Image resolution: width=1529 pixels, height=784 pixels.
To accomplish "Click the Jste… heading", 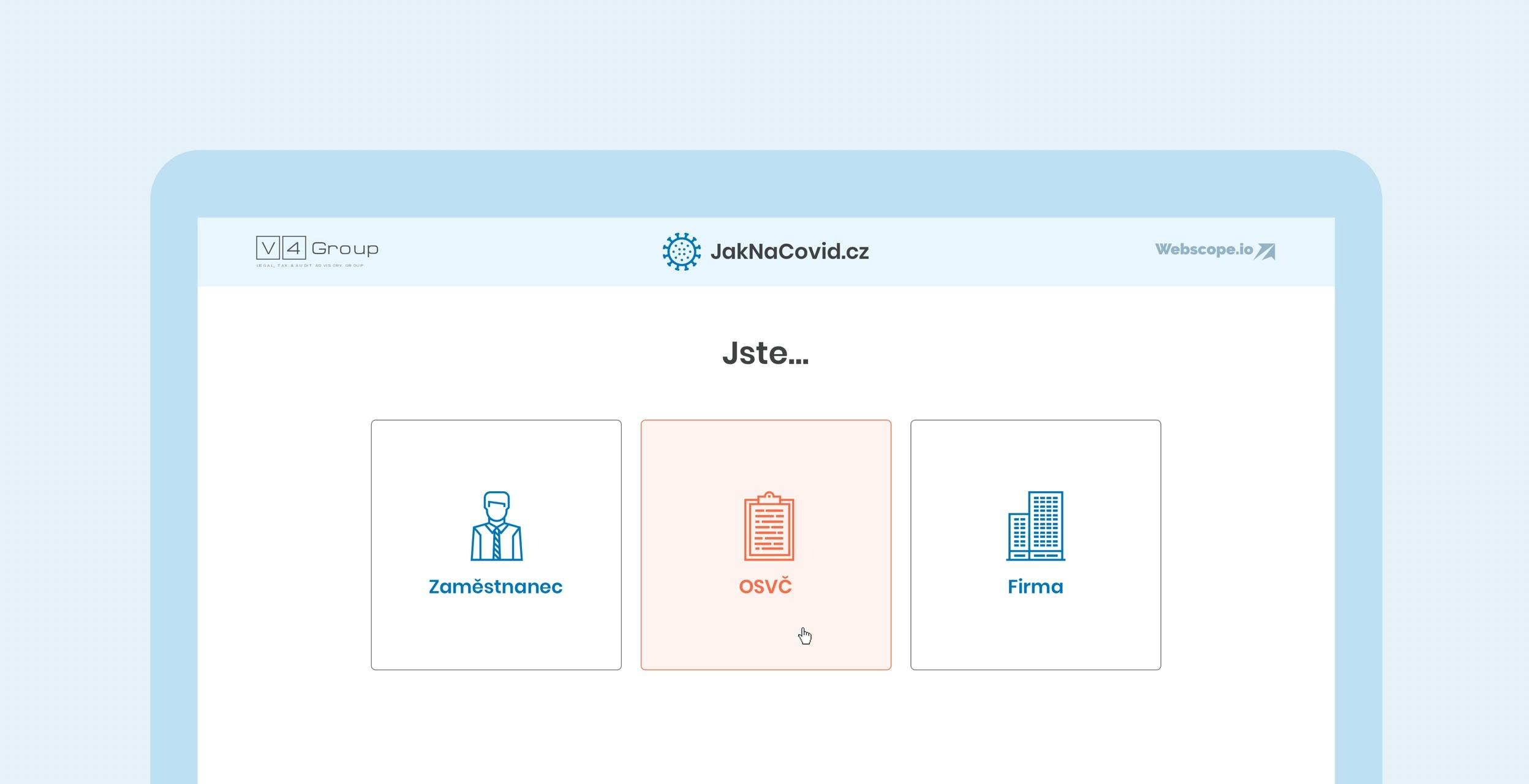I will point(766,353).
